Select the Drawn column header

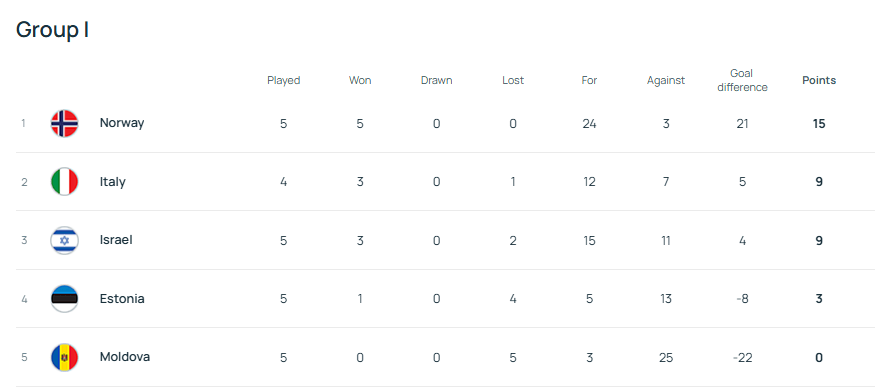436,80
